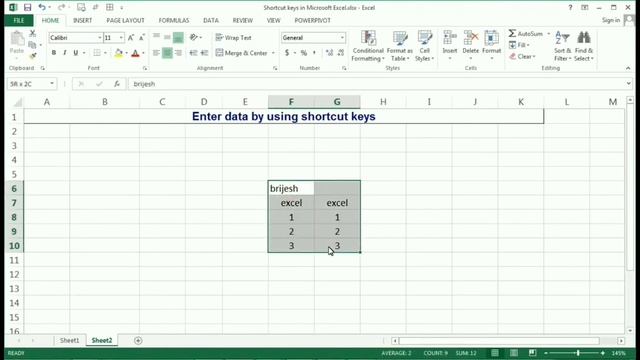640x360 pixels.
Task: Open the FILE tab
Action: (x=19, y=20)
